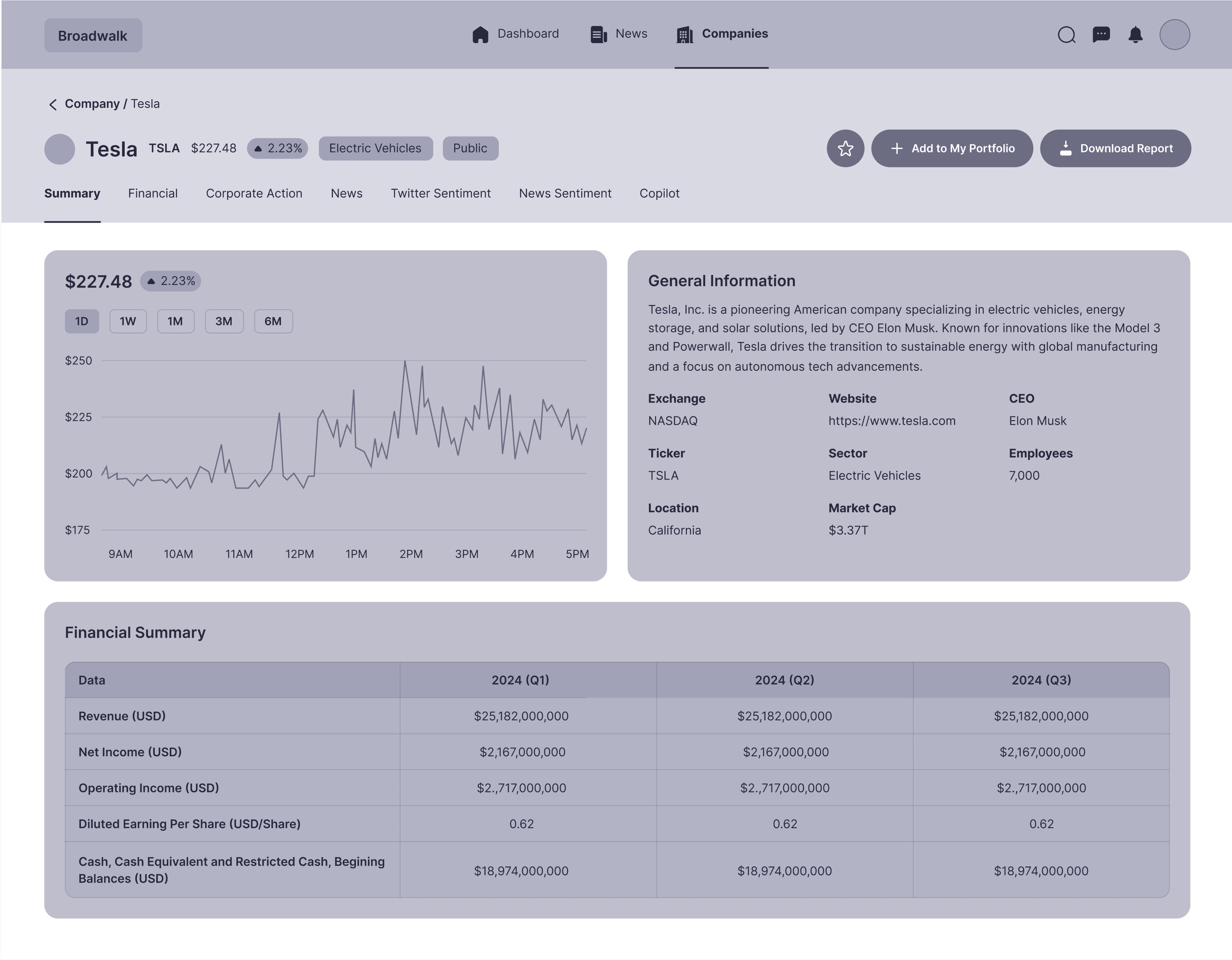
Task: Select the 6M chart range
Action: click(x=273, y=321)
